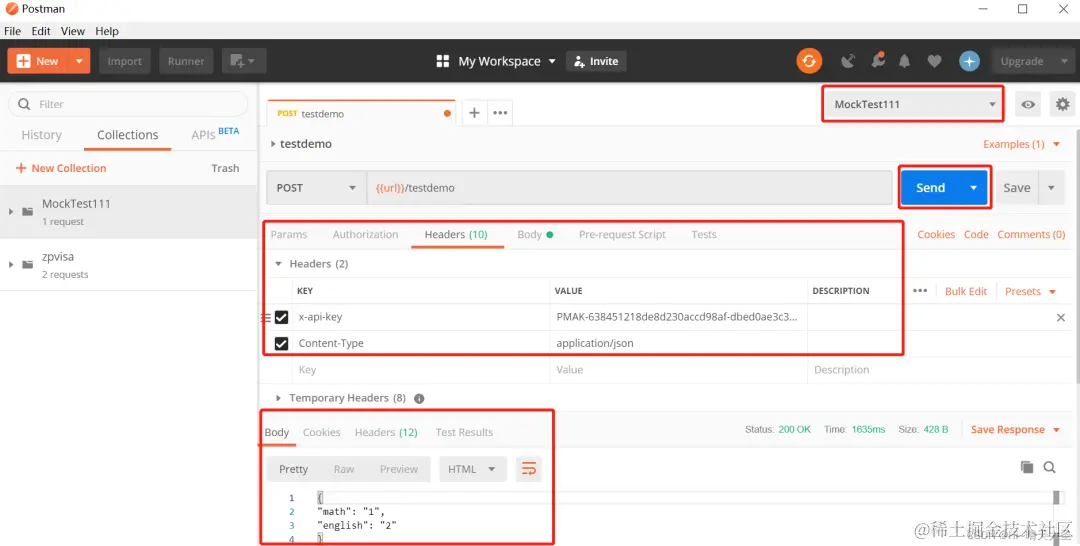Open the View menu

(72, 31)
